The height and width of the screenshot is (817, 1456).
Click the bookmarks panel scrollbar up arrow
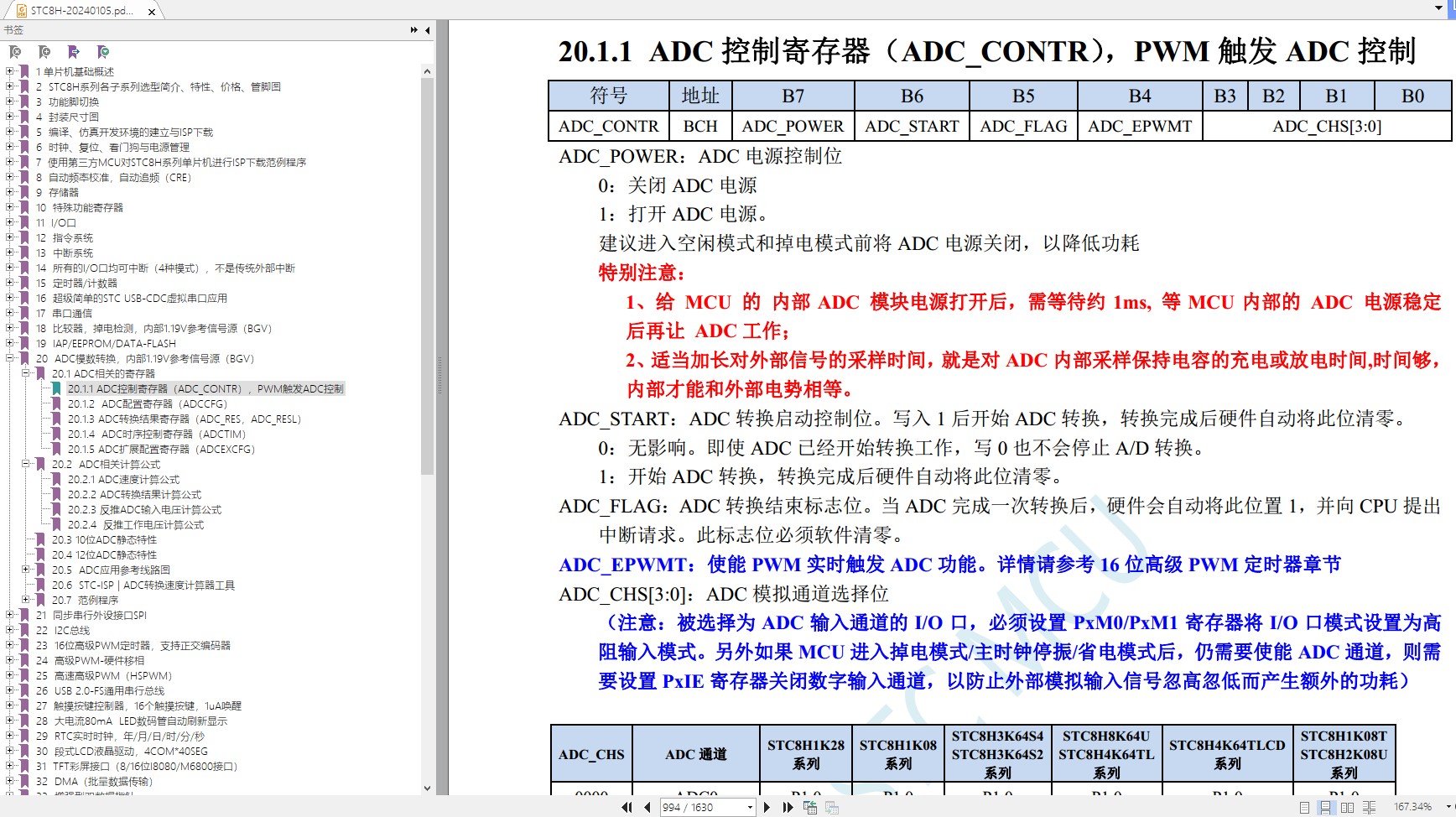click(x=427, y=71)
